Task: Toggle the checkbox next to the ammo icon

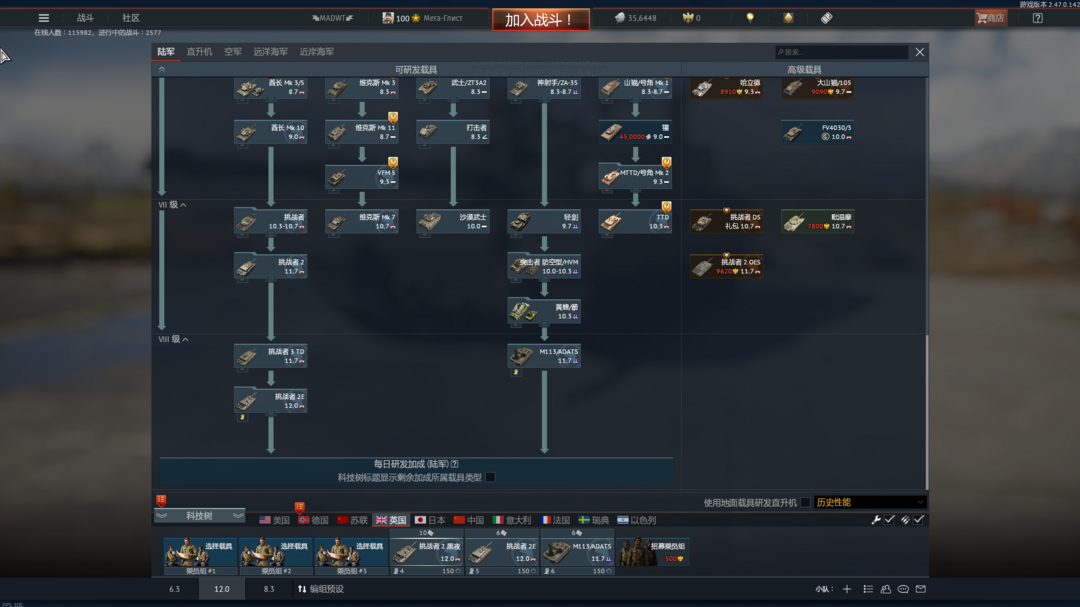Action: click(919, 519)
